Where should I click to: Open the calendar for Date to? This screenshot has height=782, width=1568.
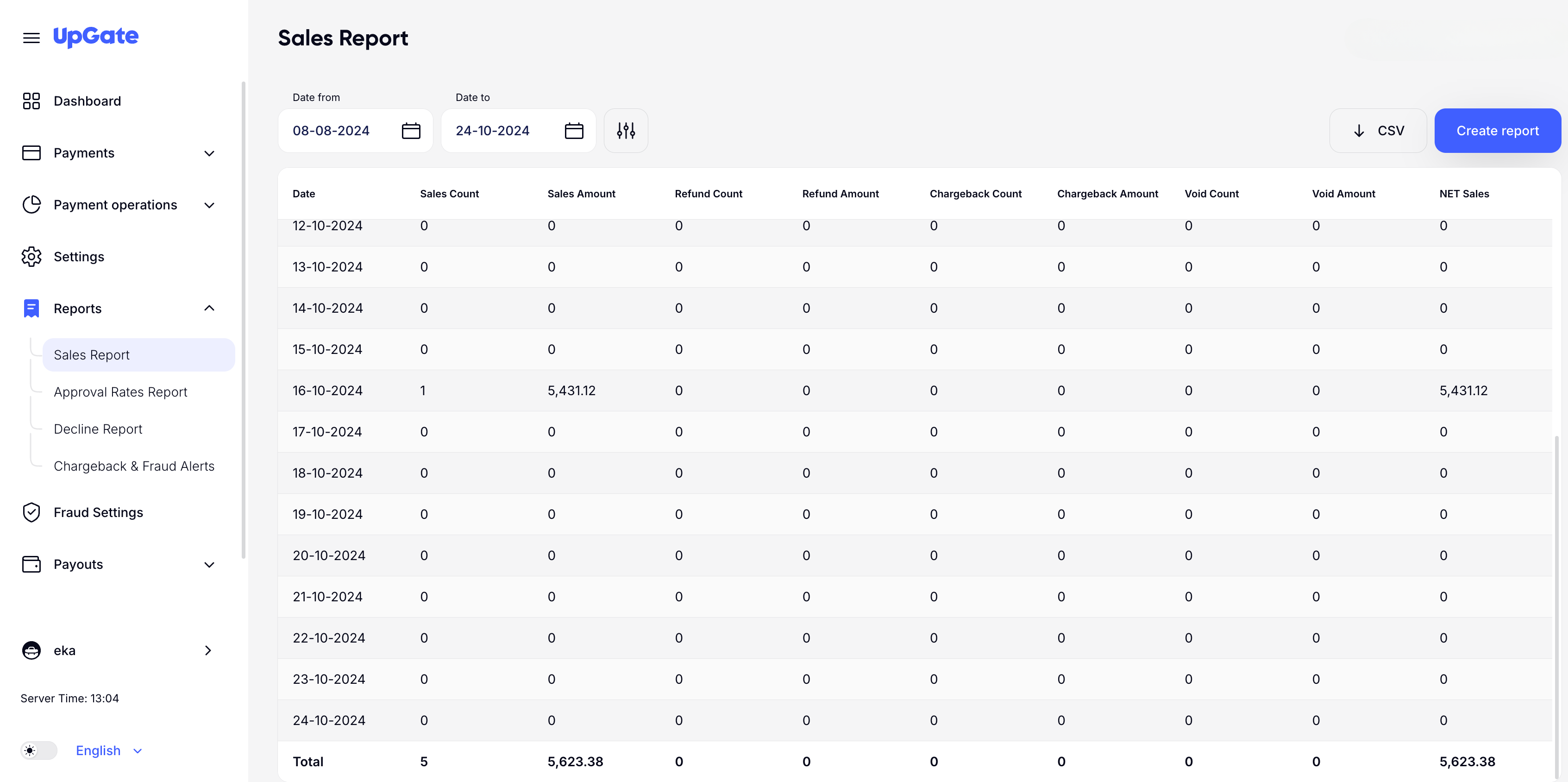574,130
